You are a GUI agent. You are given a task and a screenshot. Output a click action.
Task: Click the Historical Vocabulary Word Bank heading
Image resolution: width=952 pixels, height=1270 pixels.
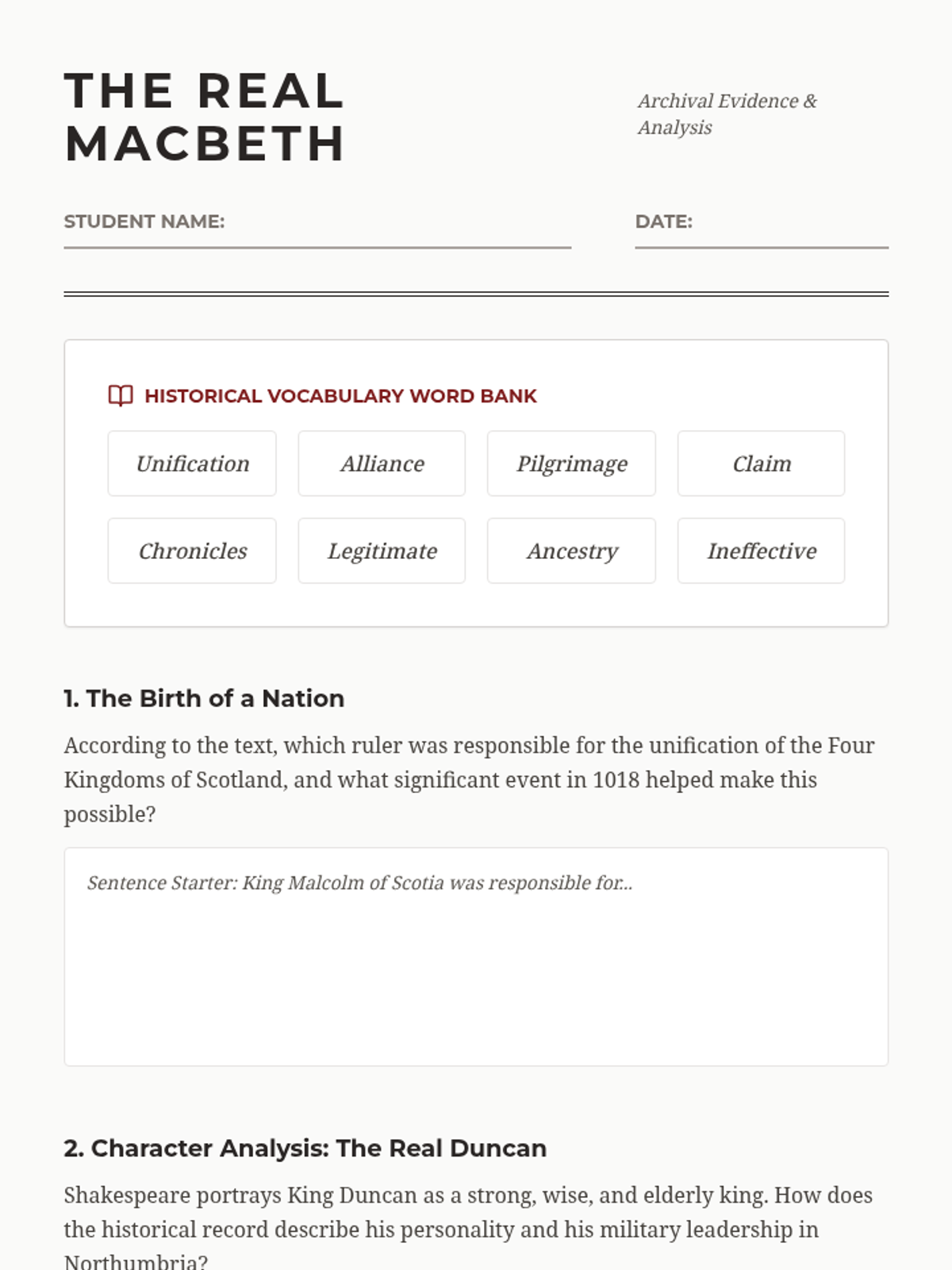click(340, 395)
